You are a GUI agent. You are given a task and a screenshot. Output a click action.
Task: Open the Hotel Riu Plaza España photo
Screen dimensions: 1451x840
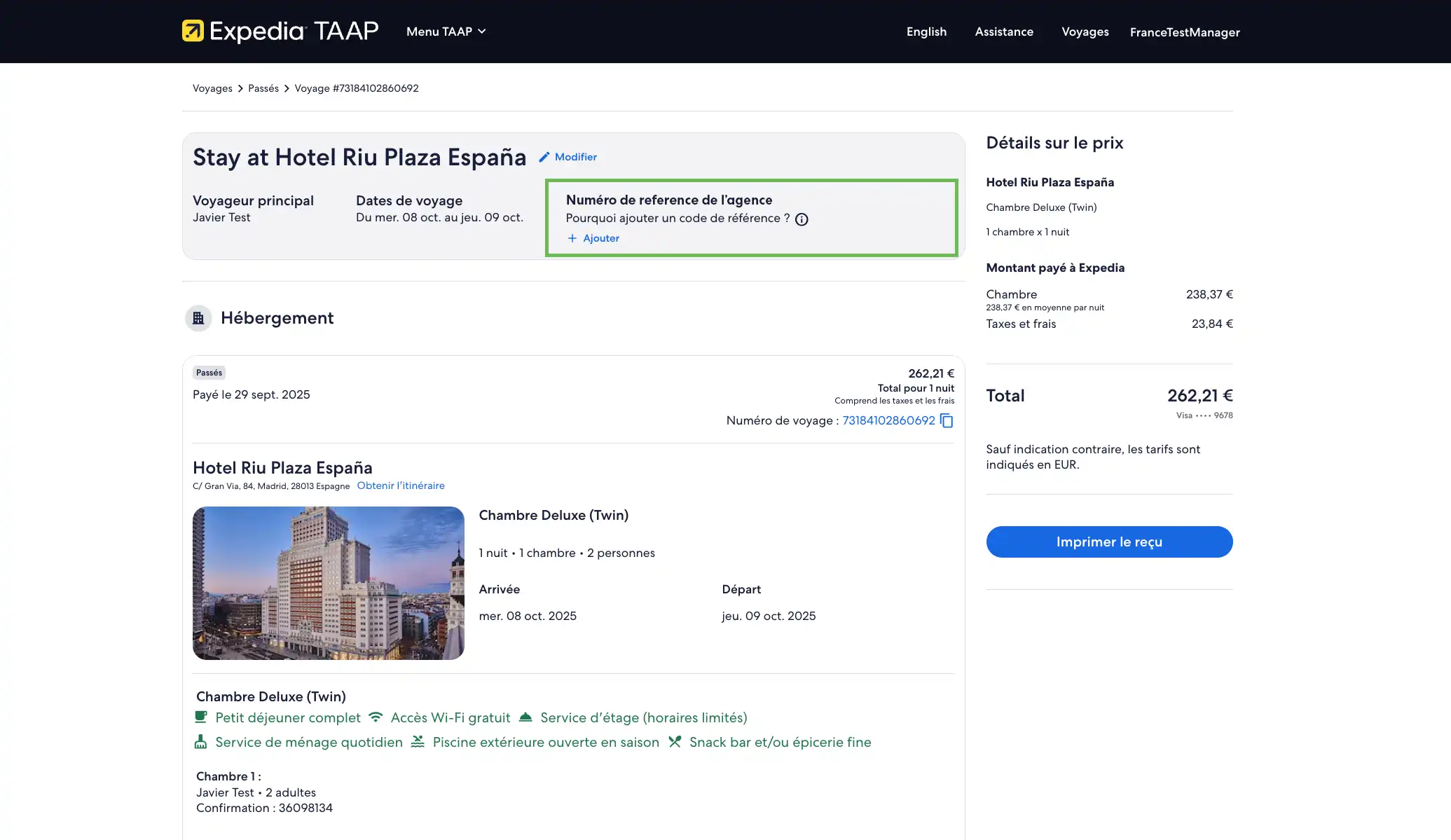pyautogui.click(x=329, y=583)
